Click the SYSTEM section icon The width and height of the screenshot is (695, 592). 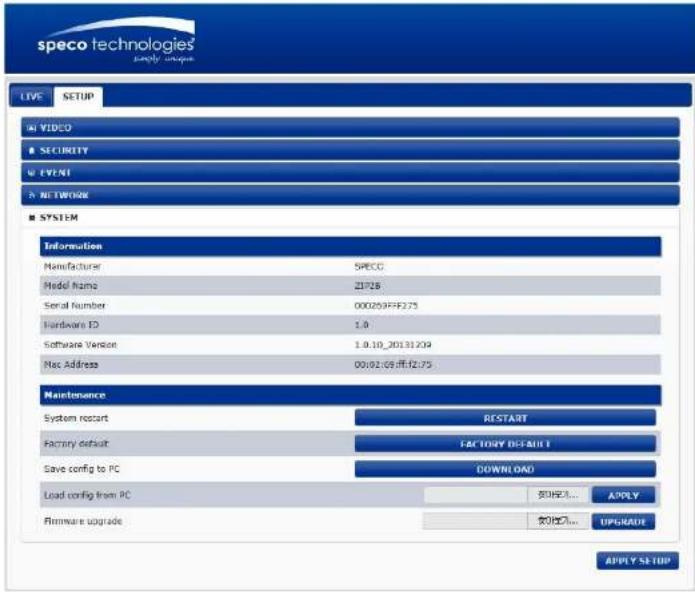tap(31, 218)
